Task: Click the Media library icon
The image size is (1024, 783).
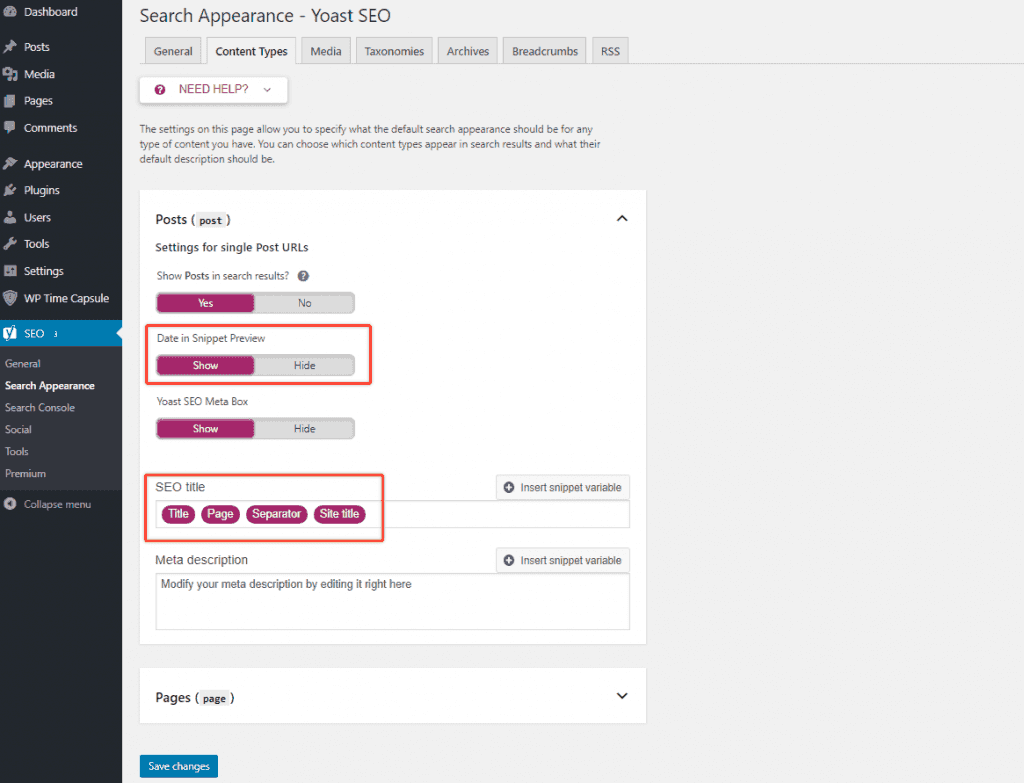Action: point(11,74)
